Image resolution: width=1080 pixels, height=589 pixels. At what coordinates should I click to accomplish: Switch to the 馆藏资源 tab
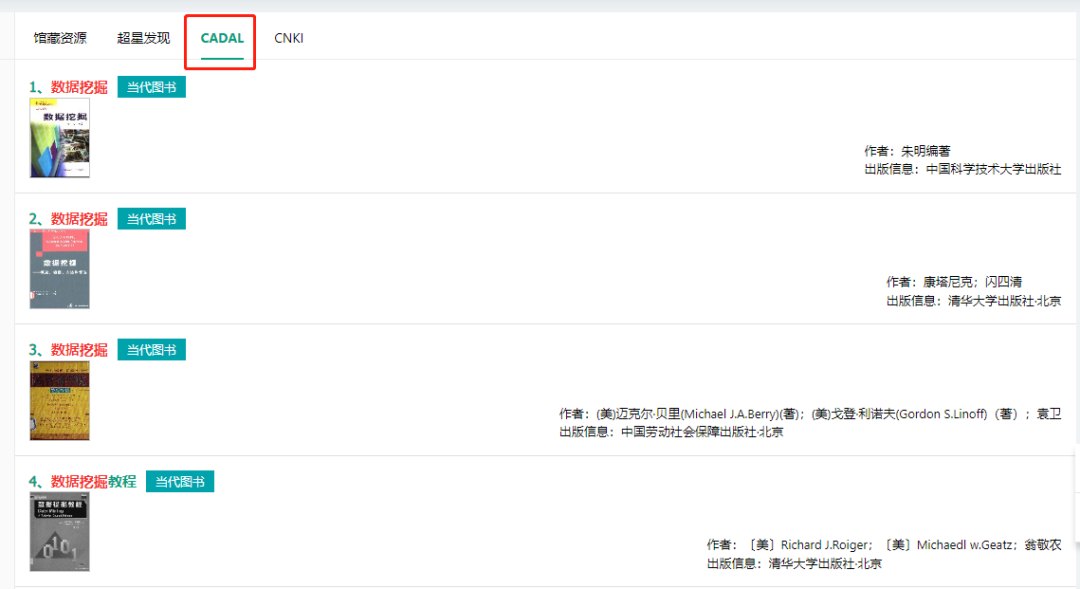tap(60, 38)
